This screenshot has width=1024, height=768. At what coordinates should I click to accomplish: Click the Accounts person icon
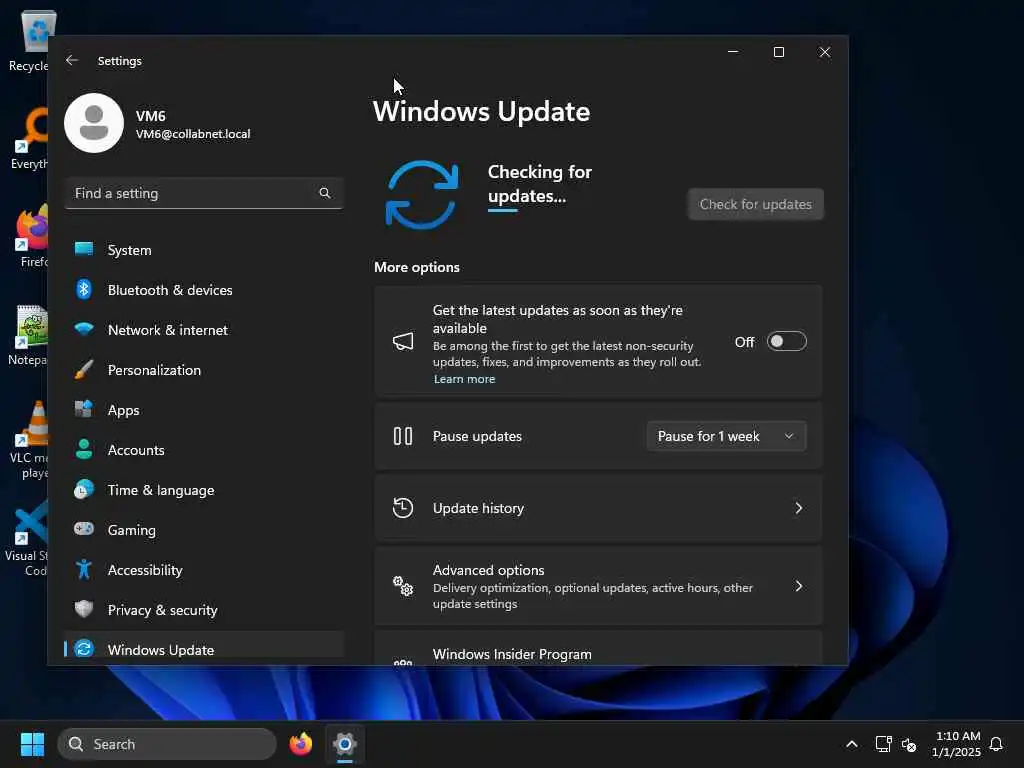(x=84, y=449)
